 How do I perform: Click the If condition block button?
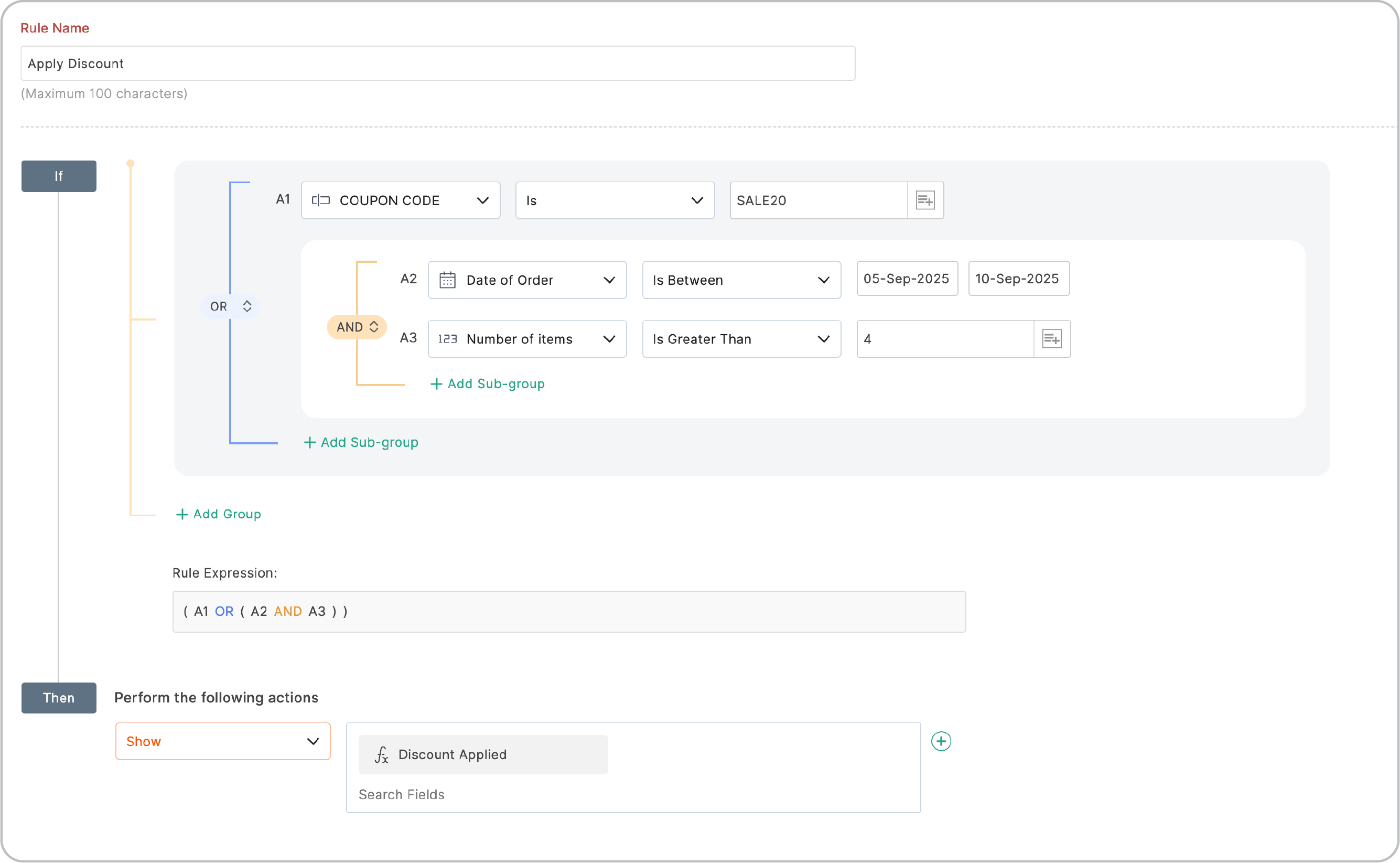[59, 176]
